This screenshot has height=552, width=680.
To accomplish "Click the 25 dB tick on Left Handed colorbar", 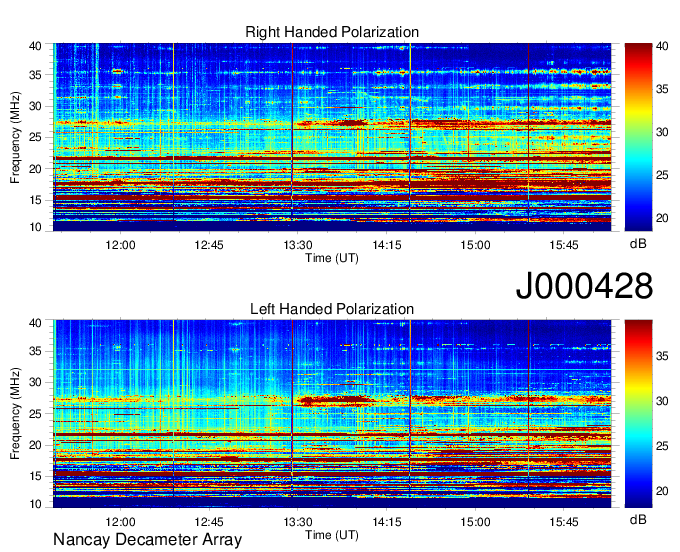I will click(x=662, y=446).
